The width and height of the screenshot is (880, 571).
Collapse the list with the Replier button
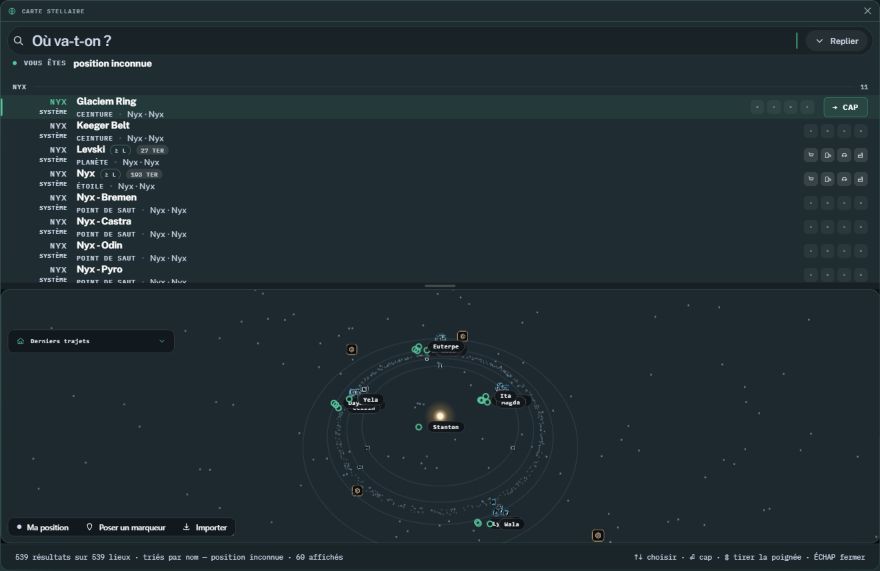click(x=837, y=41)
